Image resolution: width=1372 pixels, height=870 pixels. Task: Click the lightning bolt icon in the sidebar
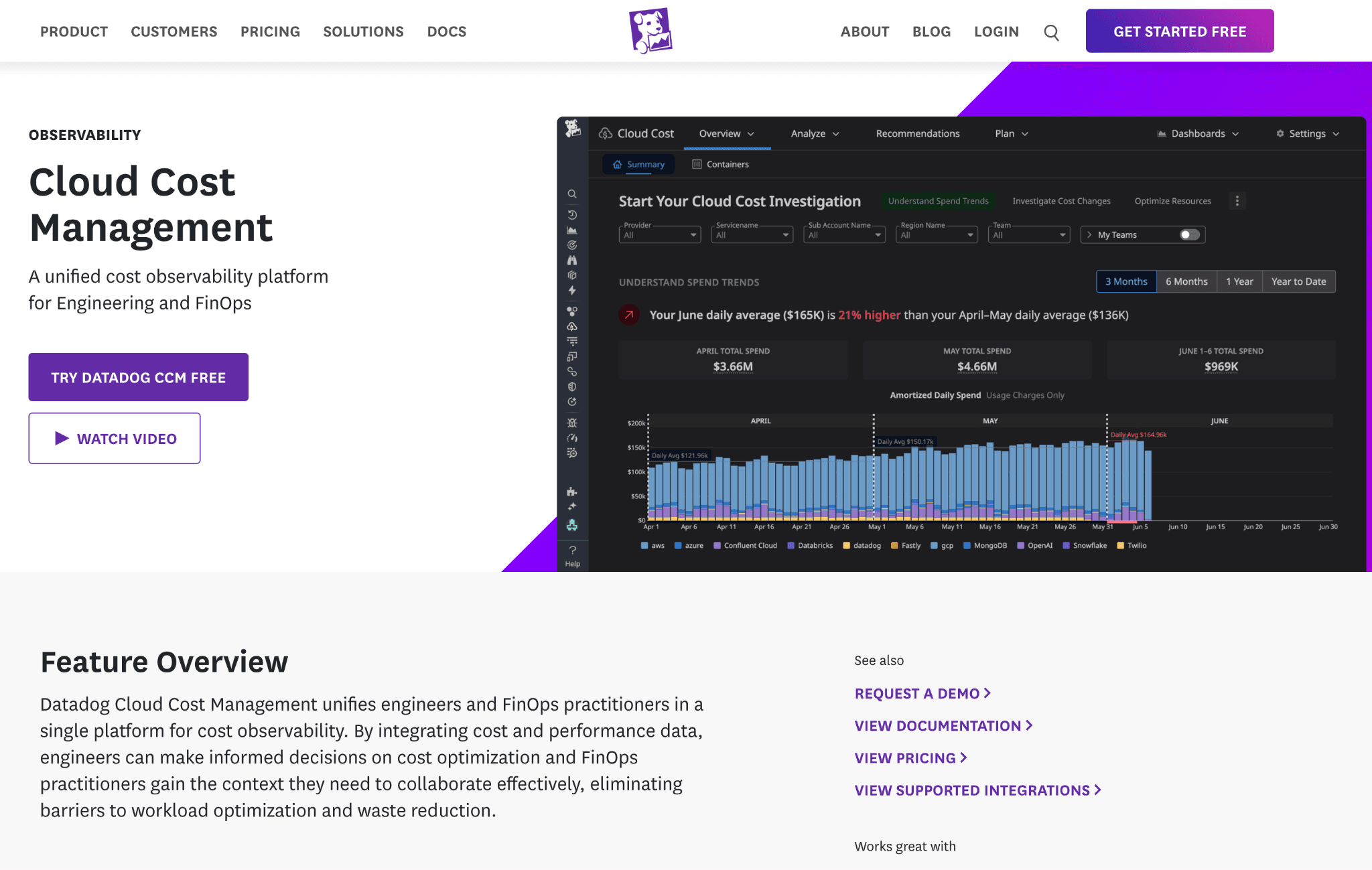(x=572, y=291)
